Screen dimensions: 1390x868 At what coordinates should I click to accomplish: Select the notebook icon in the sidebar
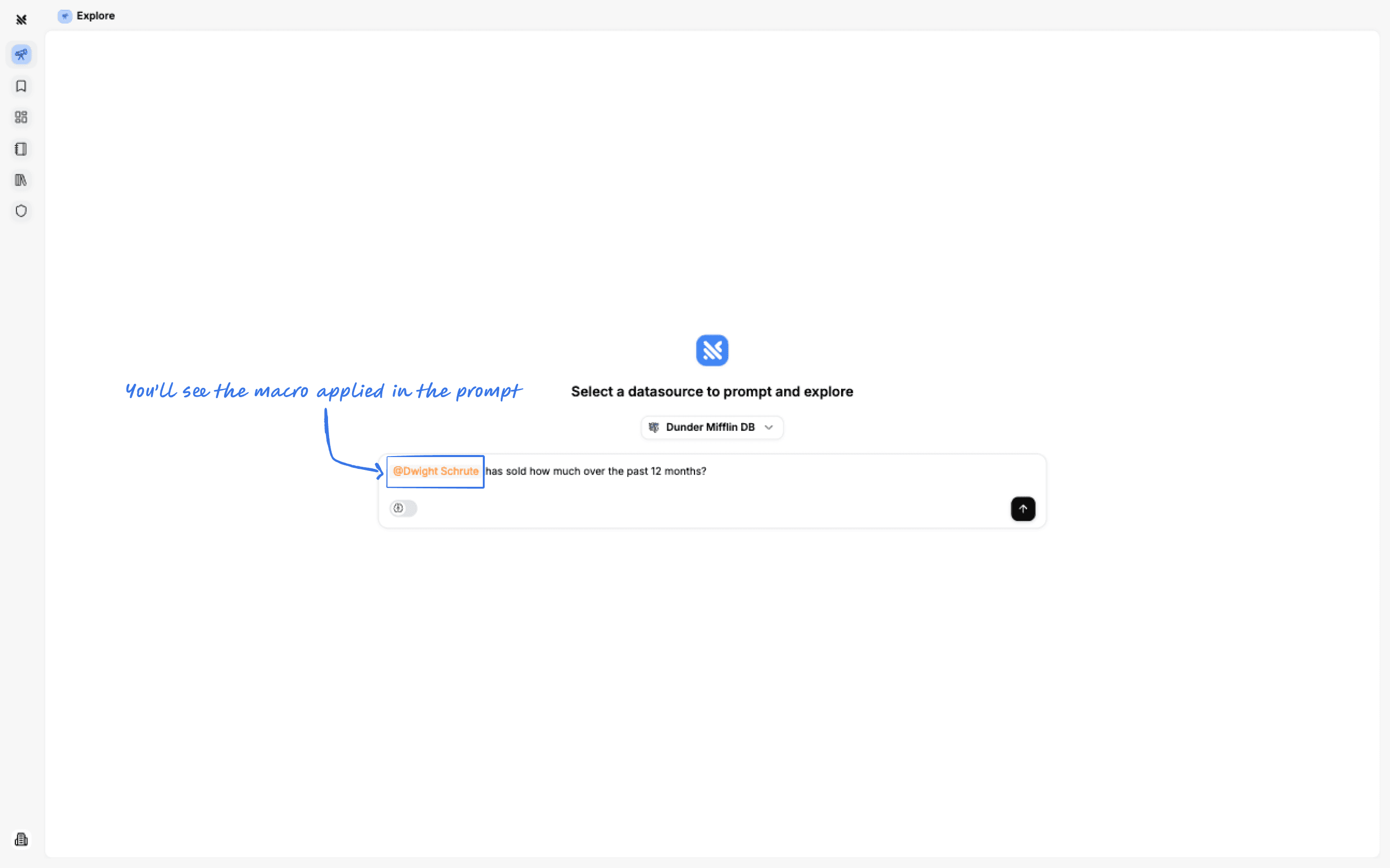click(x=21, y=149)
